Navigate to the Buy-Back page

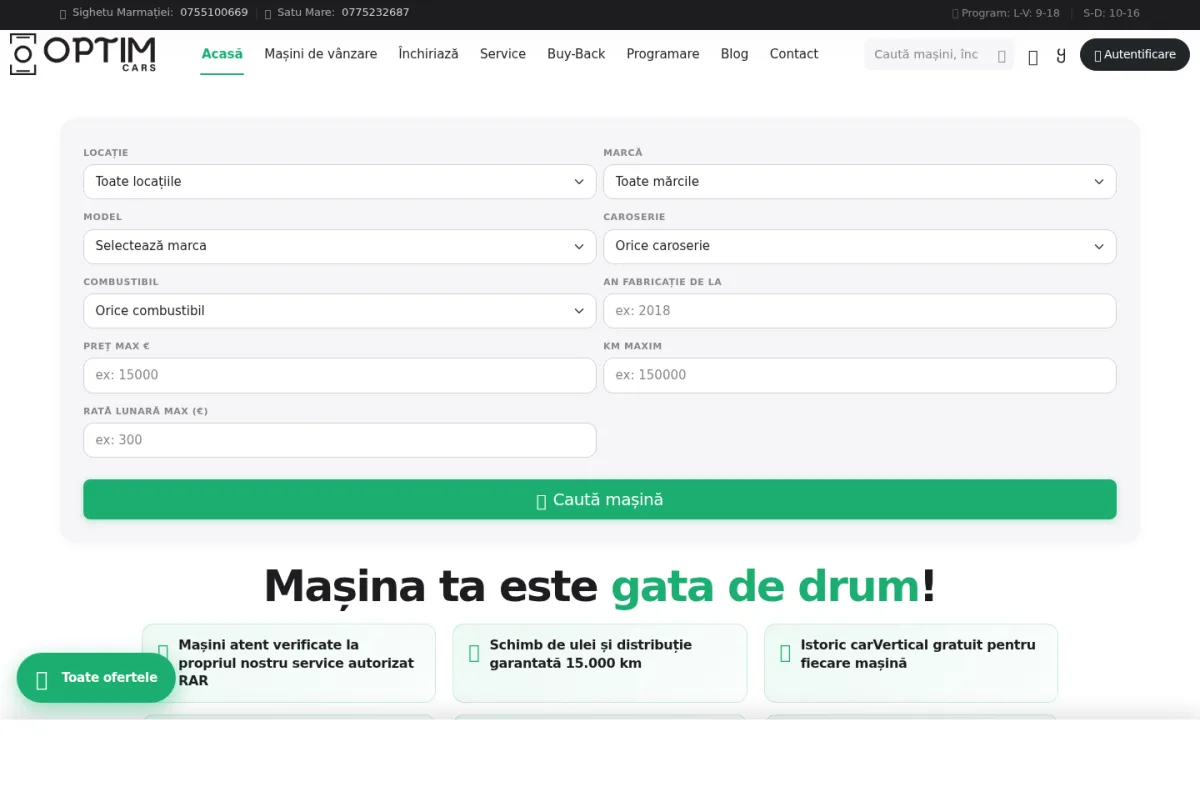[576, 54]
